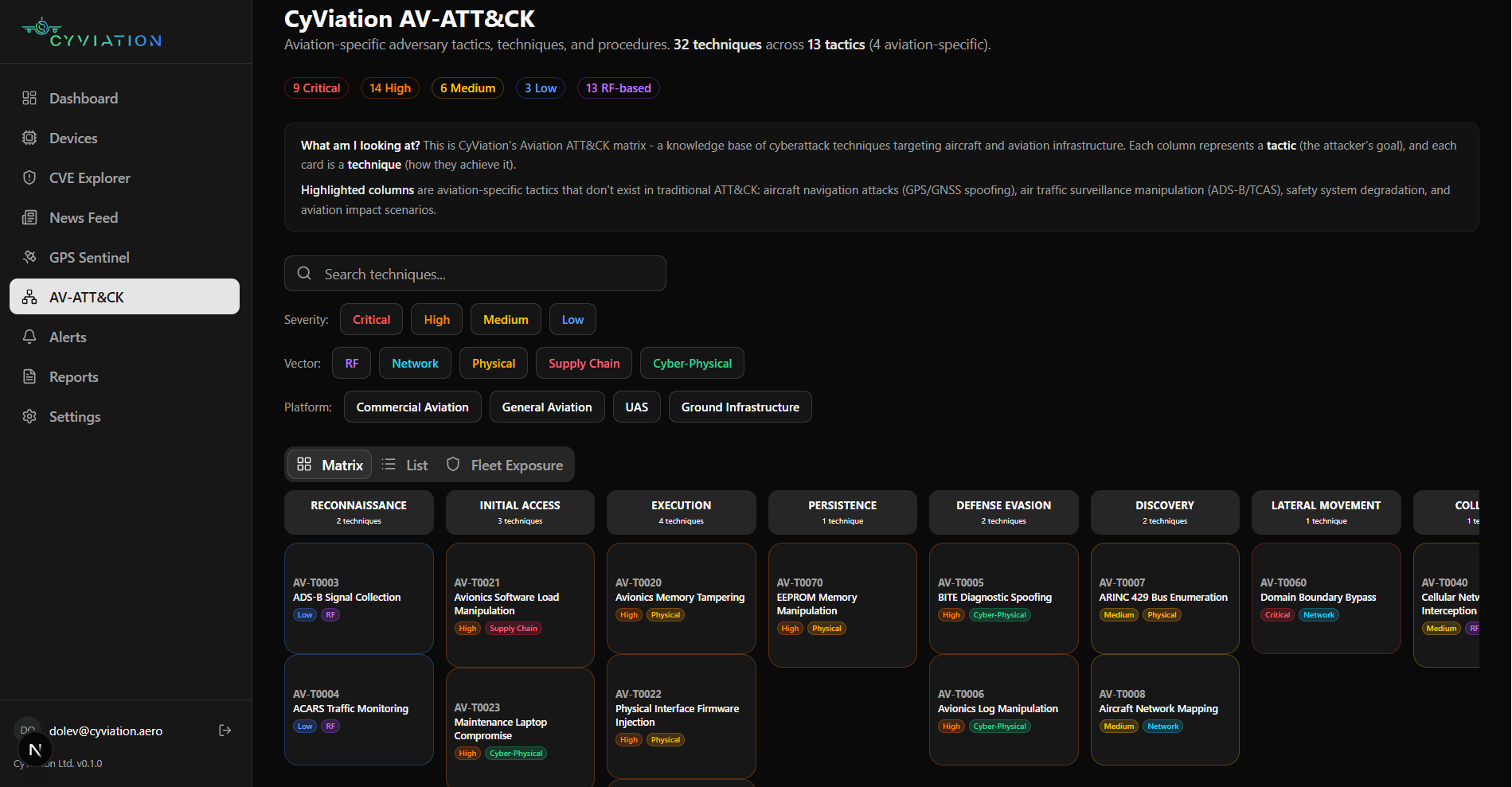This screenshot has width=1512, height=787.
Task: Toggle the RF vector filter
Action: click(x=351, y=363)
